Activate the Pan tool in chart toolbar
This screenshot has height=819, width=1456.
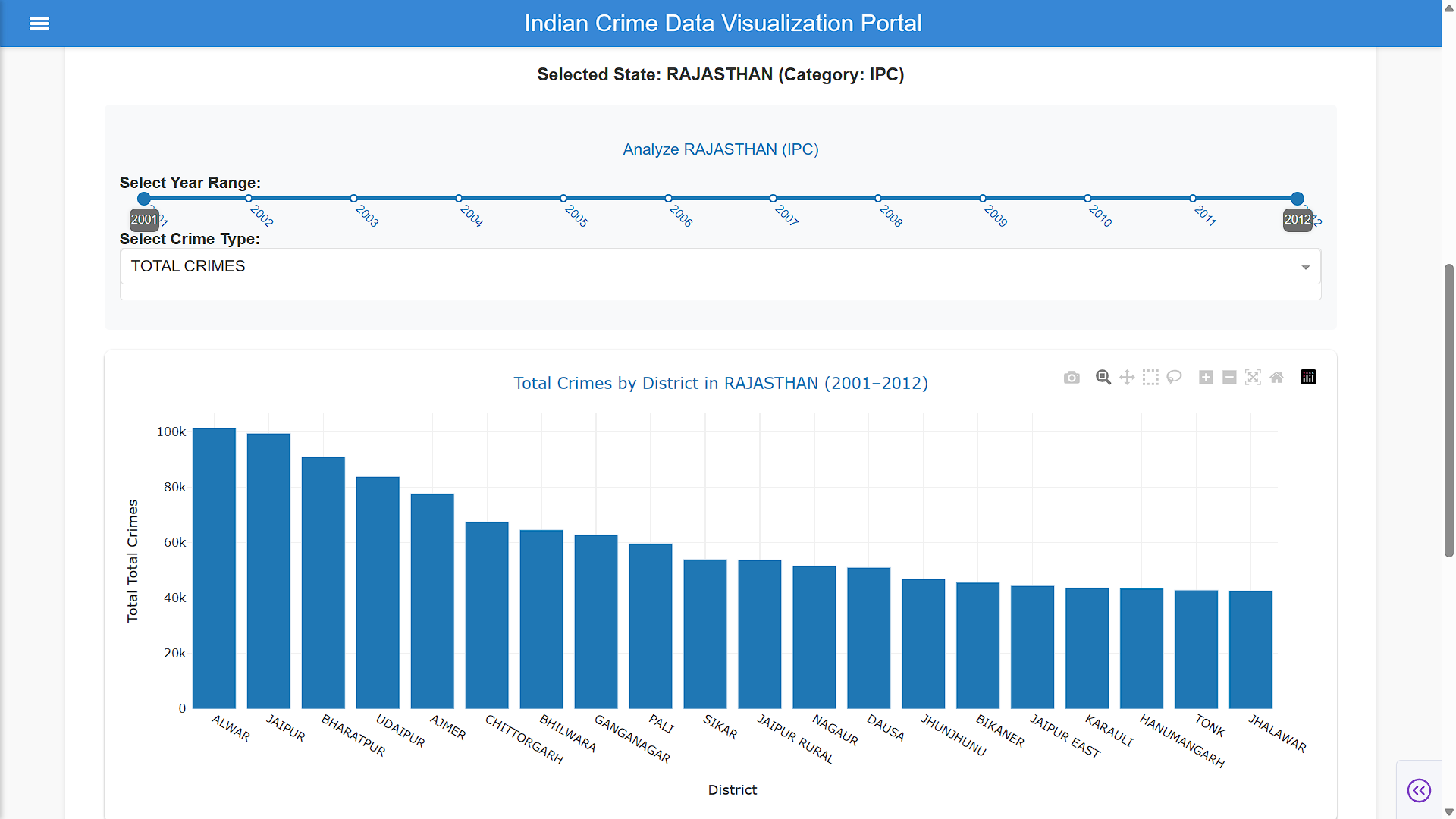tap(1127, 378)
